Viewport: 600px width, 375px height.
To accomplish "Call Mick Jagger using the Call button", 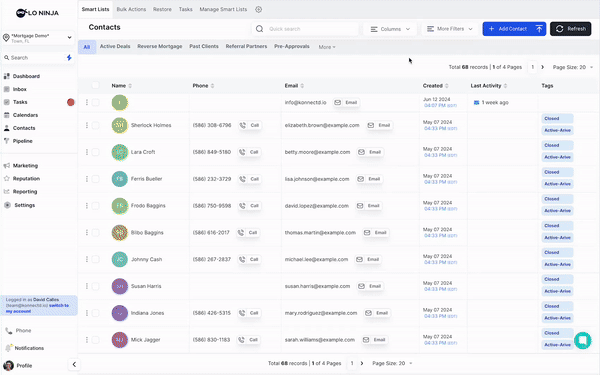I will 249,340.
